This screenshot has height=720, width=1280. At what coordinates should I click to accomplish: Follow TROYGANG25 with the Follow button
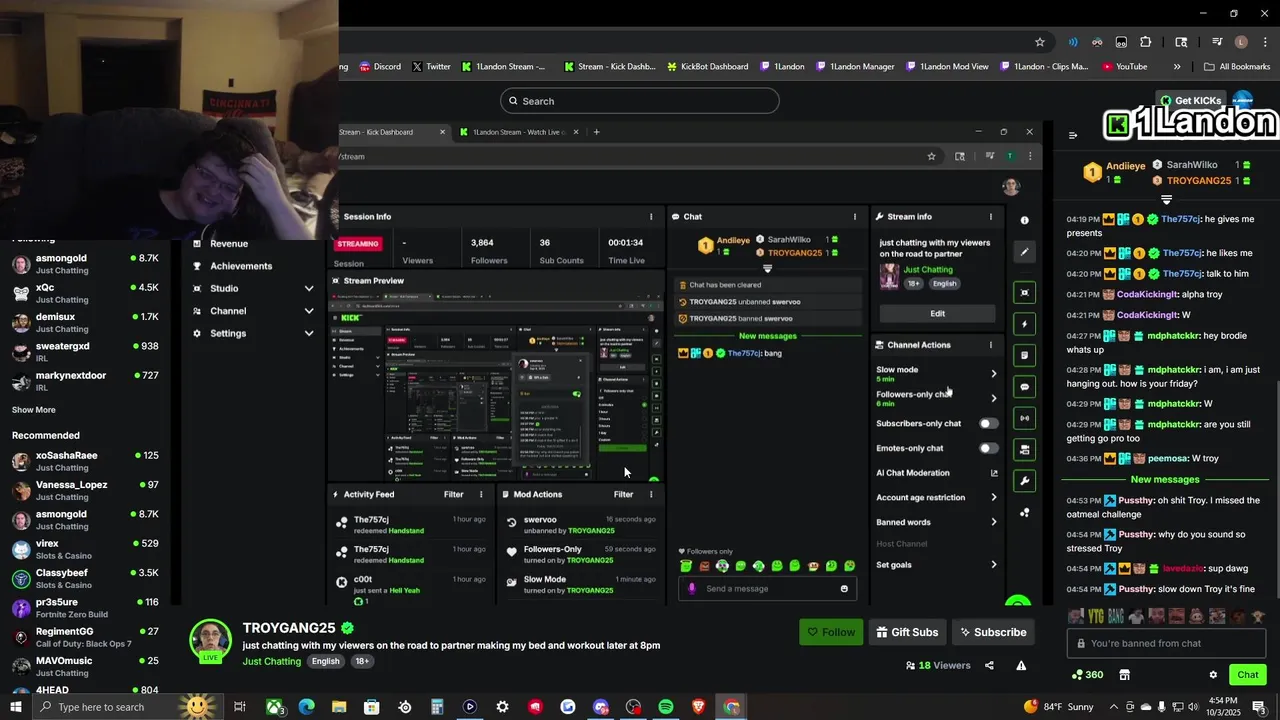(x=831, y=632)
